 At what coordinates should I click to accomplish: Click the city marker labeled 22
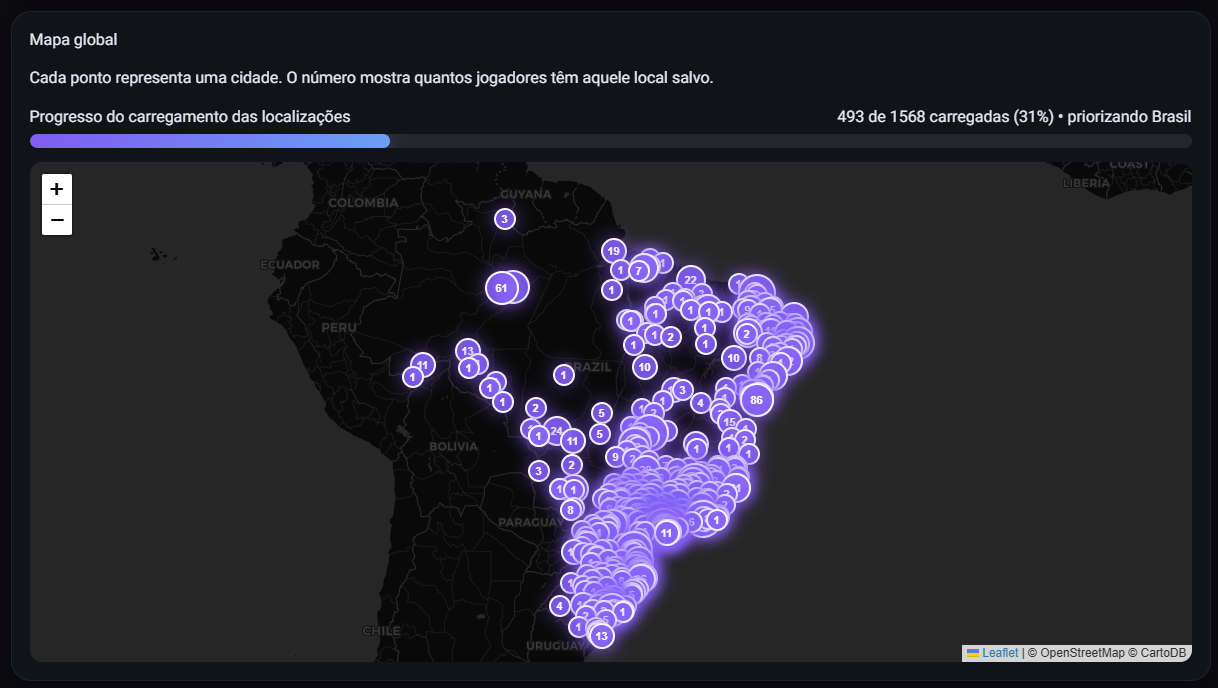pyautogui.click(x=690, y=280)
